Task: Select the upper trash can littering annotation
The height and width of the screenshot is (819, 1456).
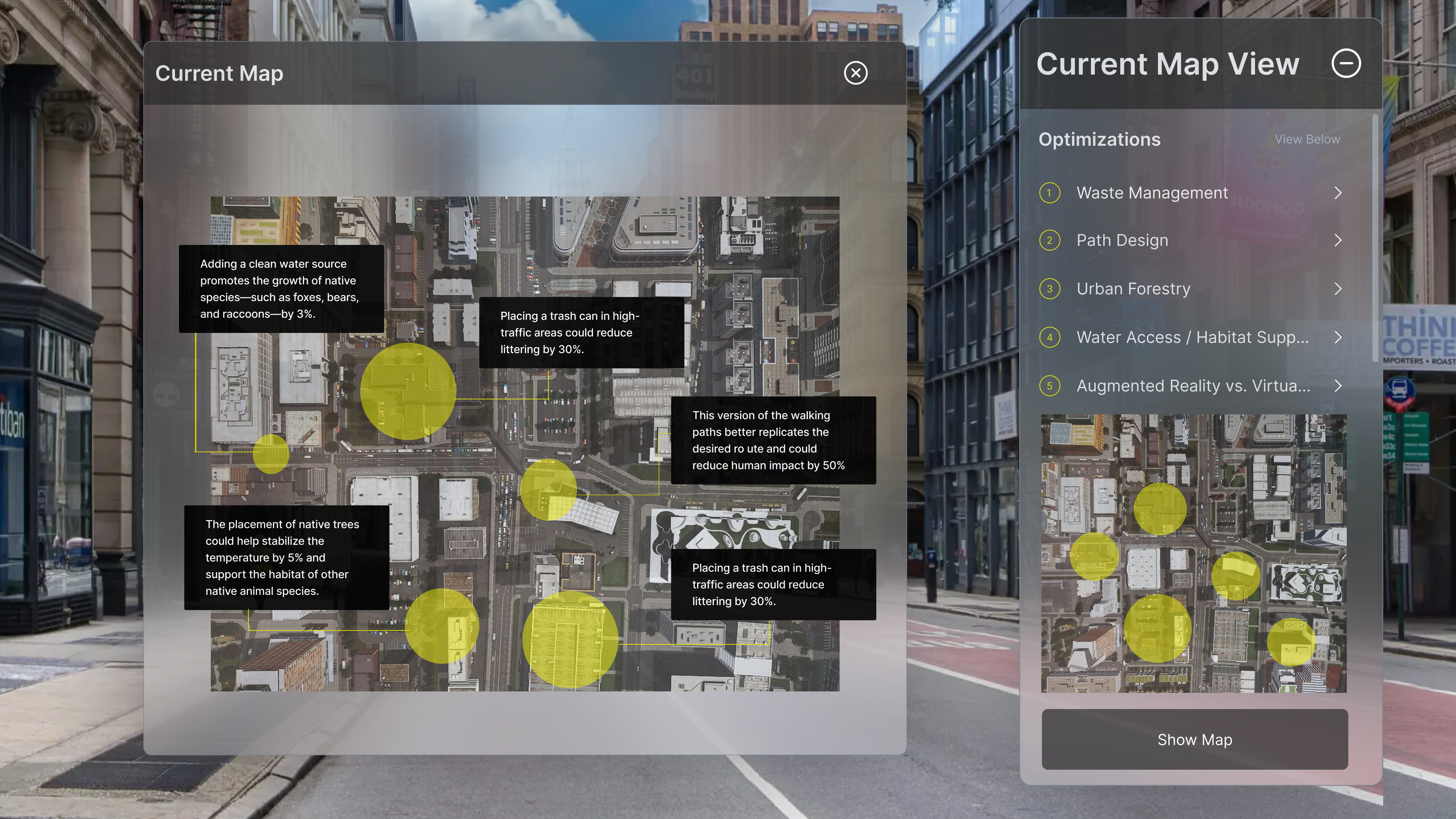Action: click(582, 332)
